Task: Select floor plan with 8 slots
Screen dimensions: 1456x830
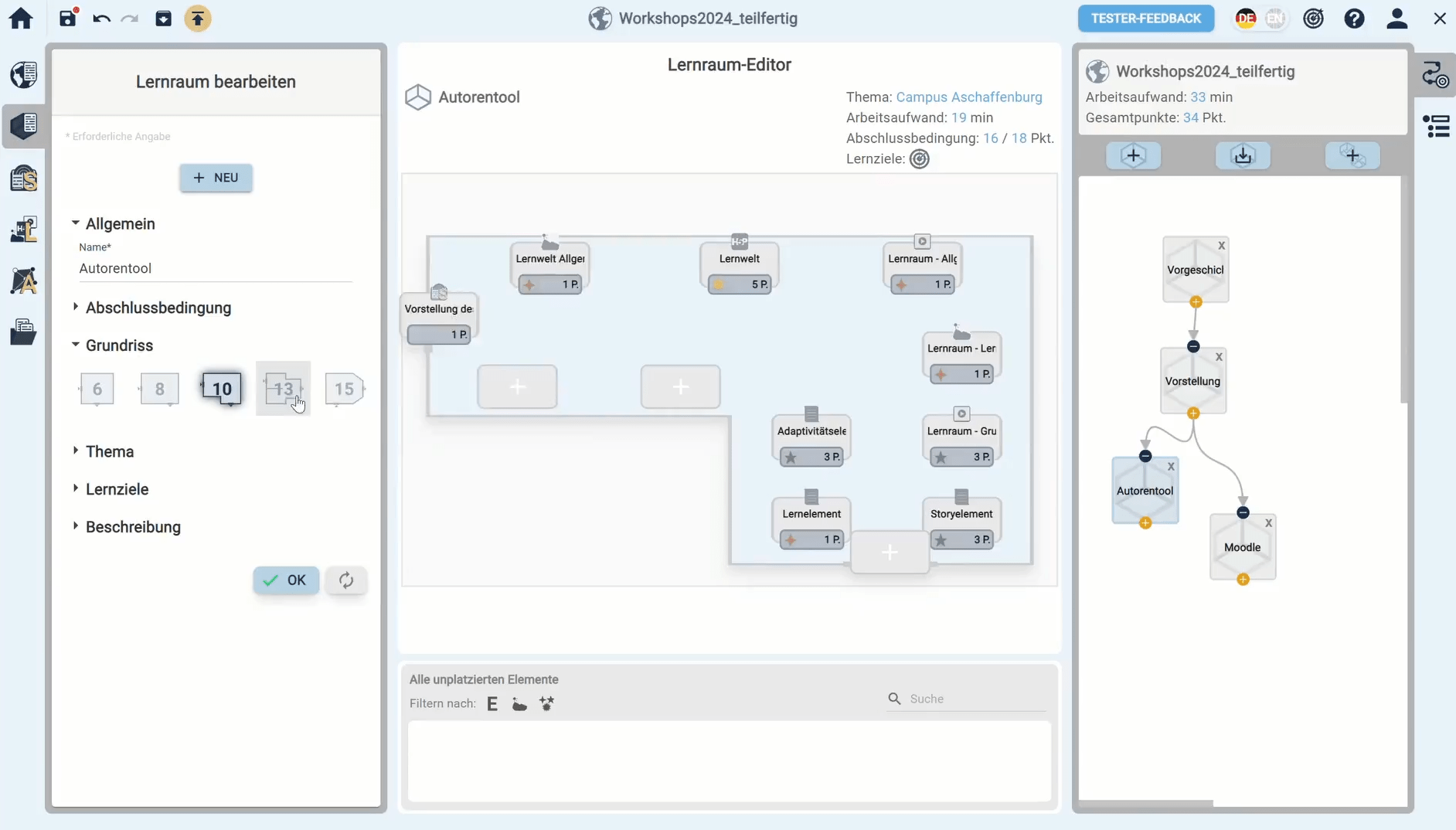Action: [x=159, y=389]
